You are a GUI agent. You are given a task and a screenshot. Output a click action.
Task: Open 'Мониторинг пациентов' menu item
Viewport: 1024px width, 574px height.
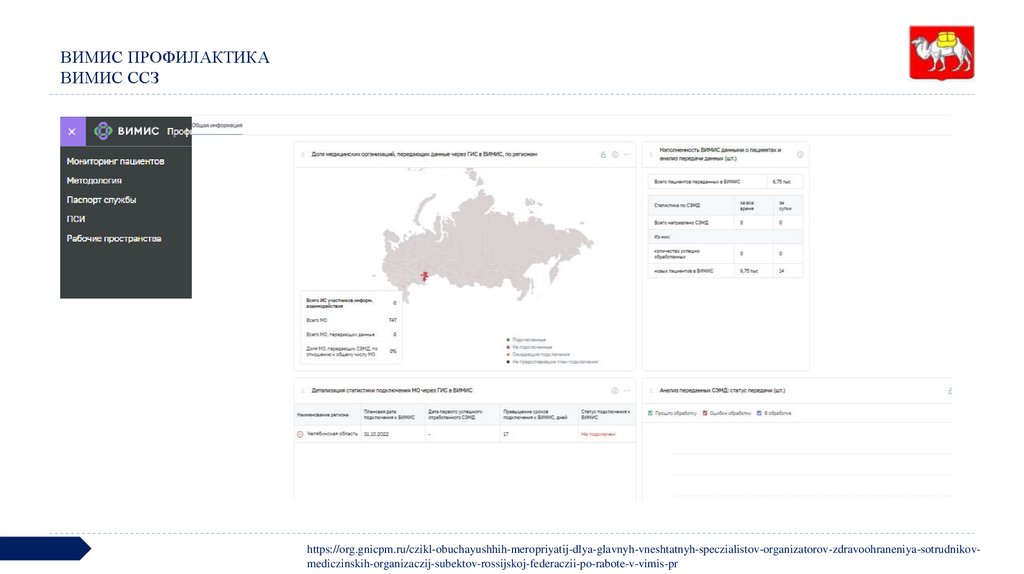point(115,161)
